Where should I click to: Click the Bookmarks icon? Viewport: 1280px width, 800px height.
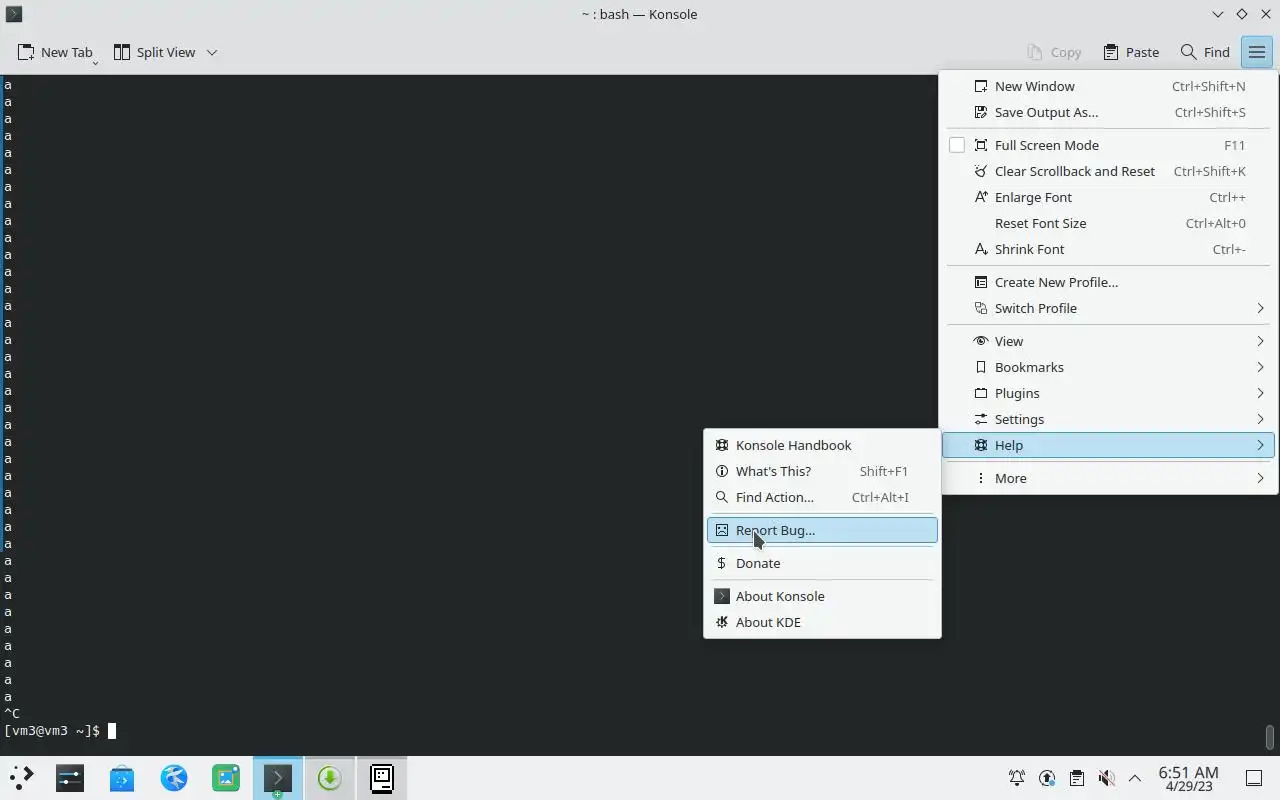point(981,367)
